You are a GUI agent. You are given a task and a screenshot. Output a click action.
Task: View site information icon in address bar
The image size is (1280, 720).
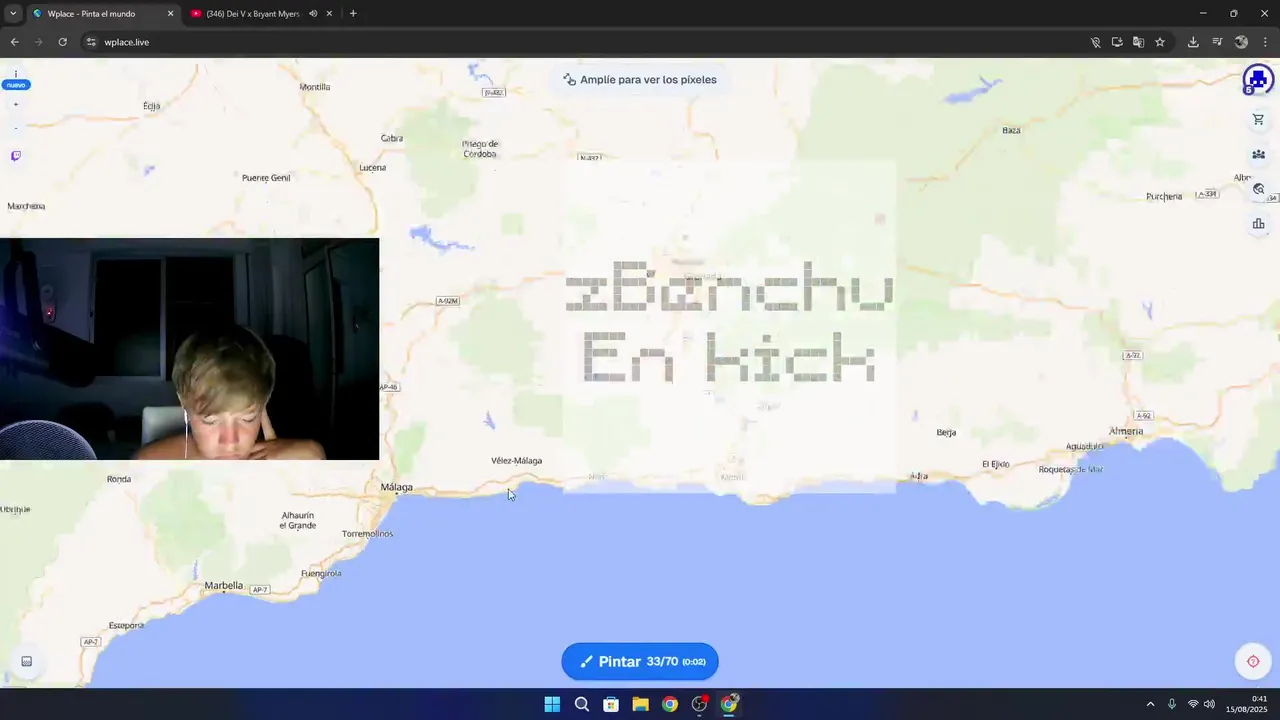tap(91, 42)
